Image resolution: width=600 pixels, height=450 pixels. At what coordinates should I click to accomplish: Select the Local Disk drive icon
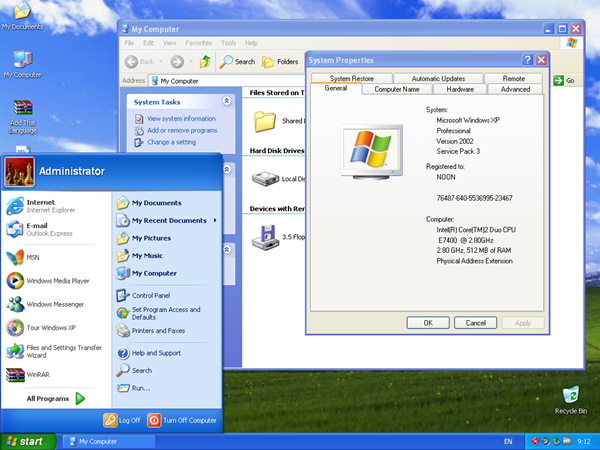pos(265,179)
